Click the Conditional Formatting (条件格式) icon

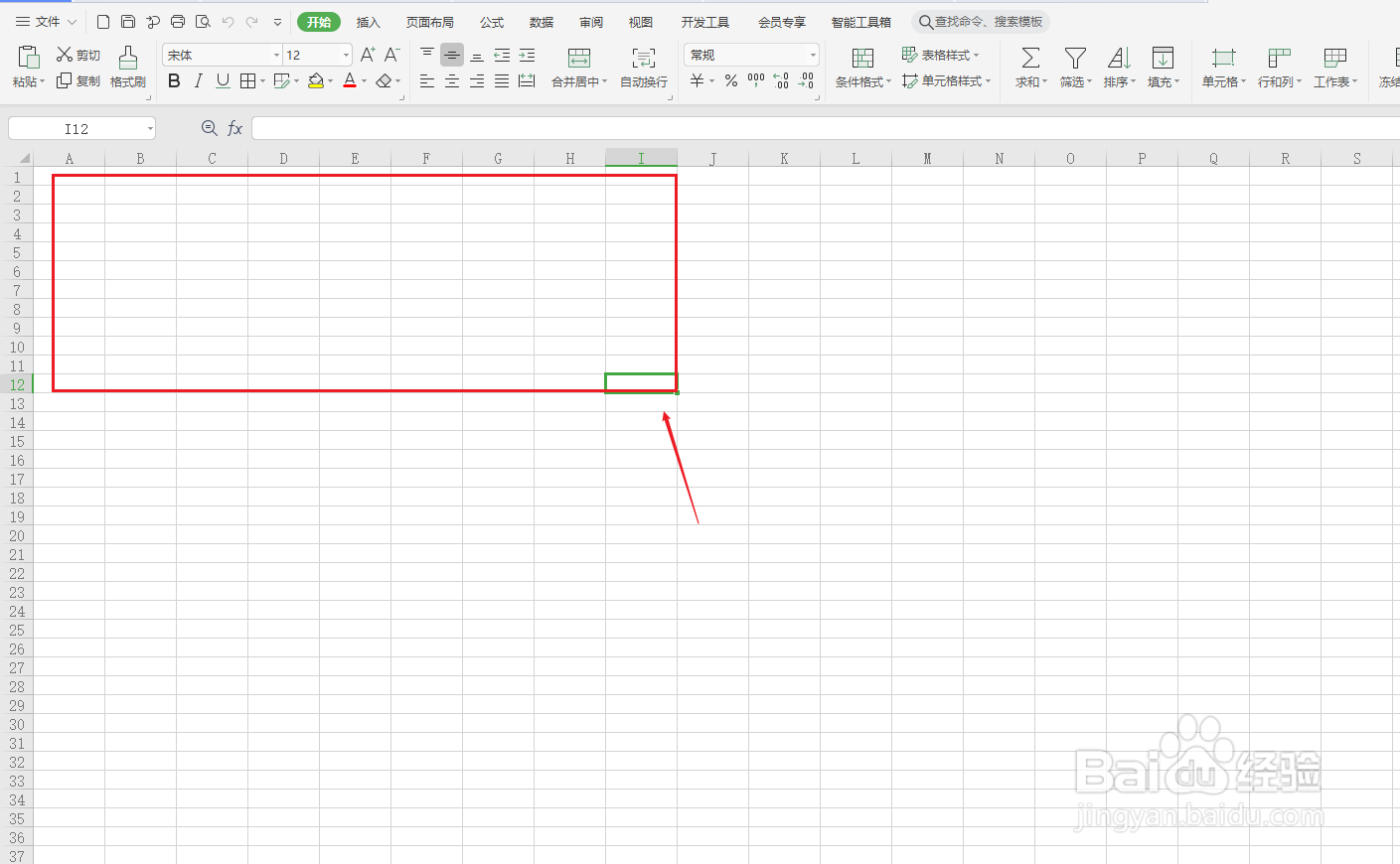point(862,59)
